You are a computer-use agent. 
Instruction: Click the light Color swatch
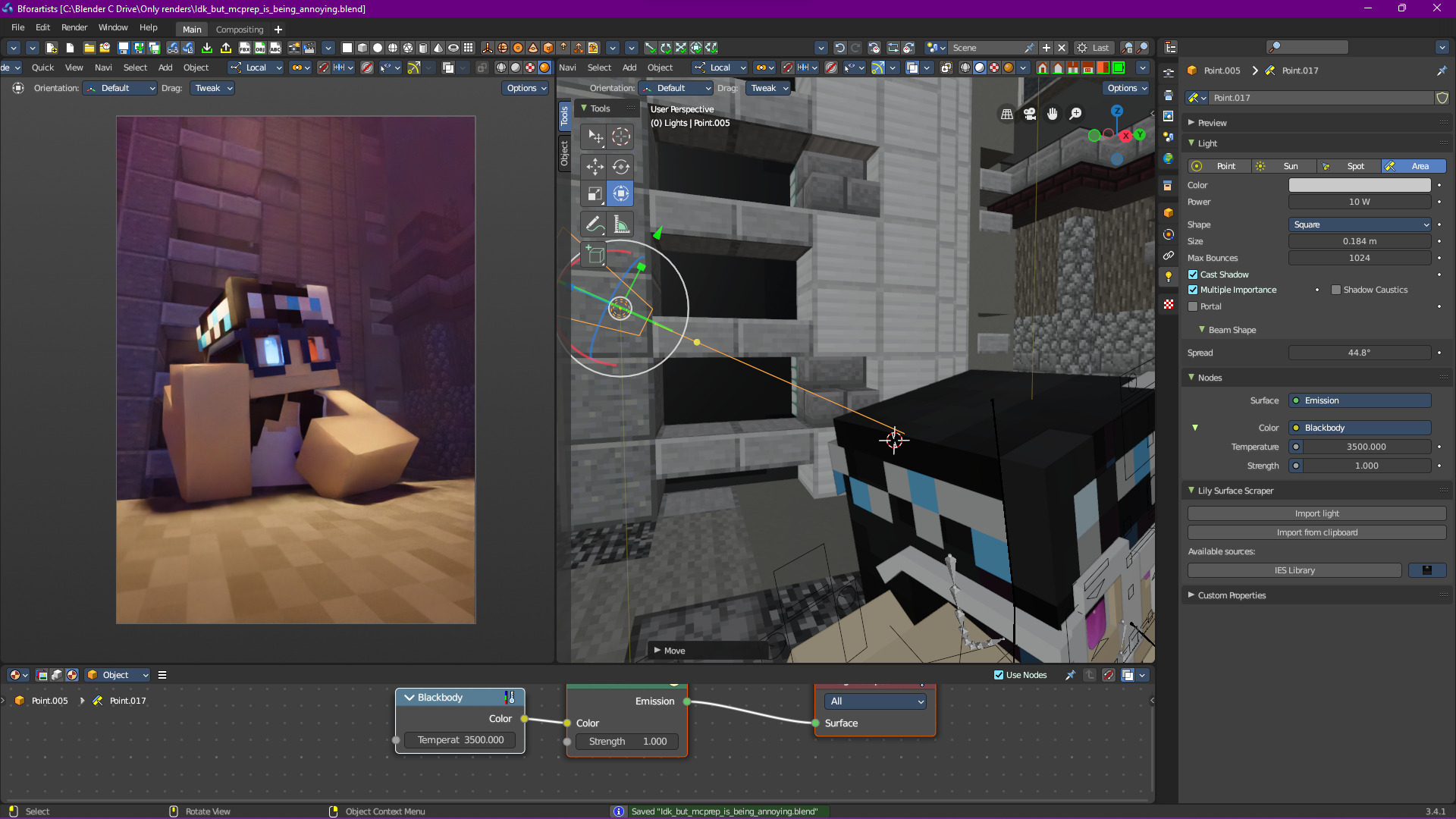click(1360, 185)
